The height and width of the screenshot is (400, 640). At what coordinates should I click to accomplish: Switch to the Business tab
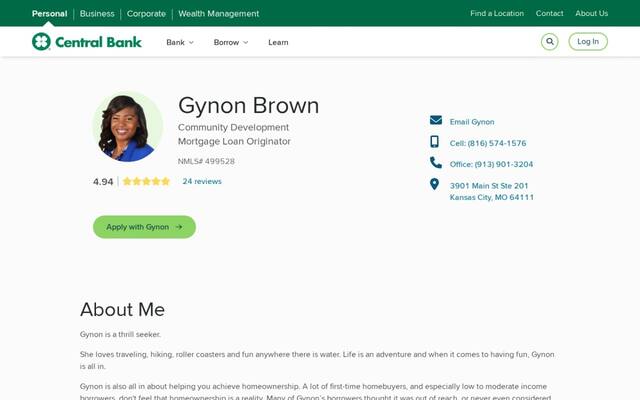tap(97, 13)
